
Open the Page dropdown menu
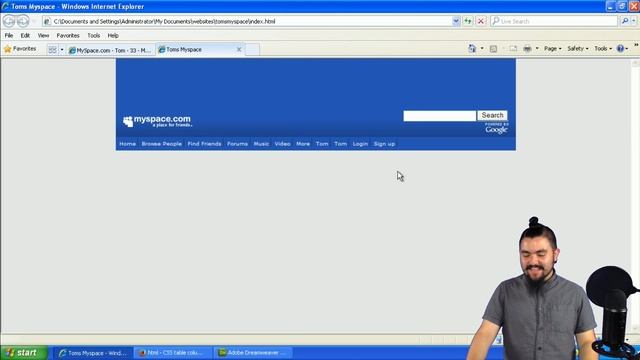click(x=552, y=49)
